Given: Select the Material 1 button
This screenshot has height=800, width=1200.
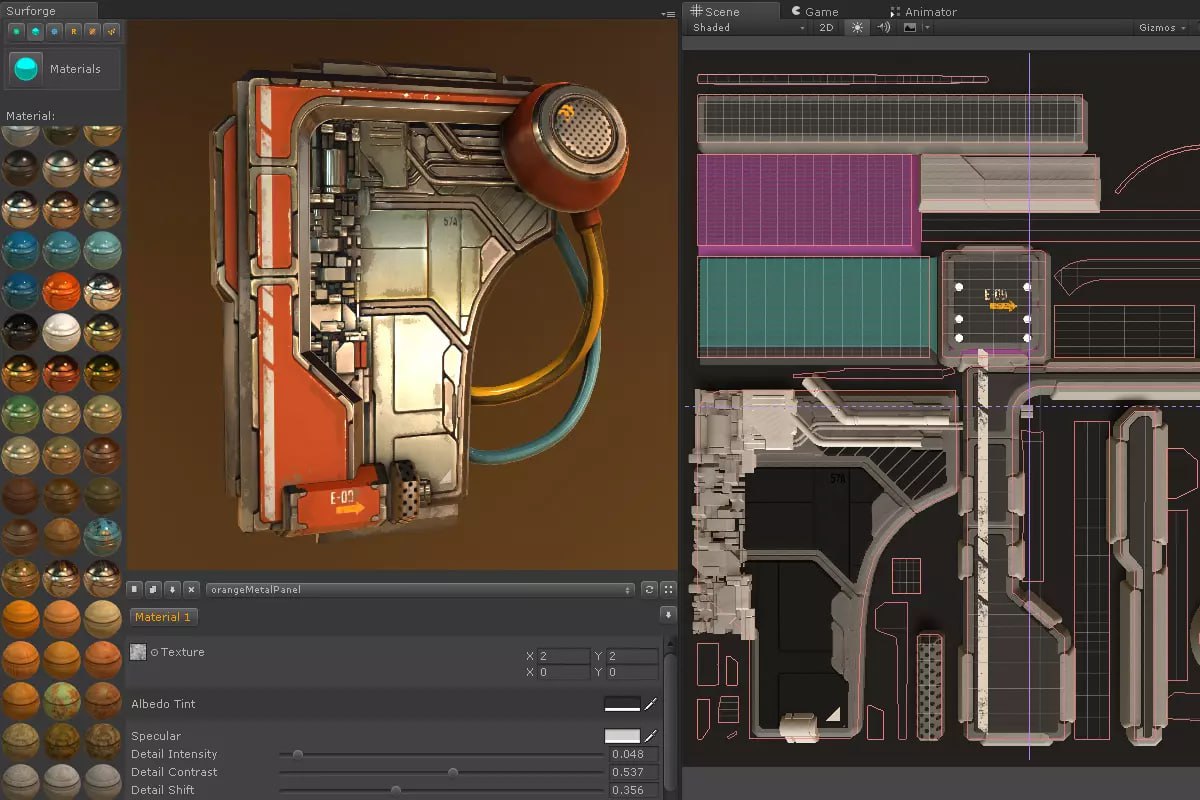Looking at the screenshot, I should 163,617.
